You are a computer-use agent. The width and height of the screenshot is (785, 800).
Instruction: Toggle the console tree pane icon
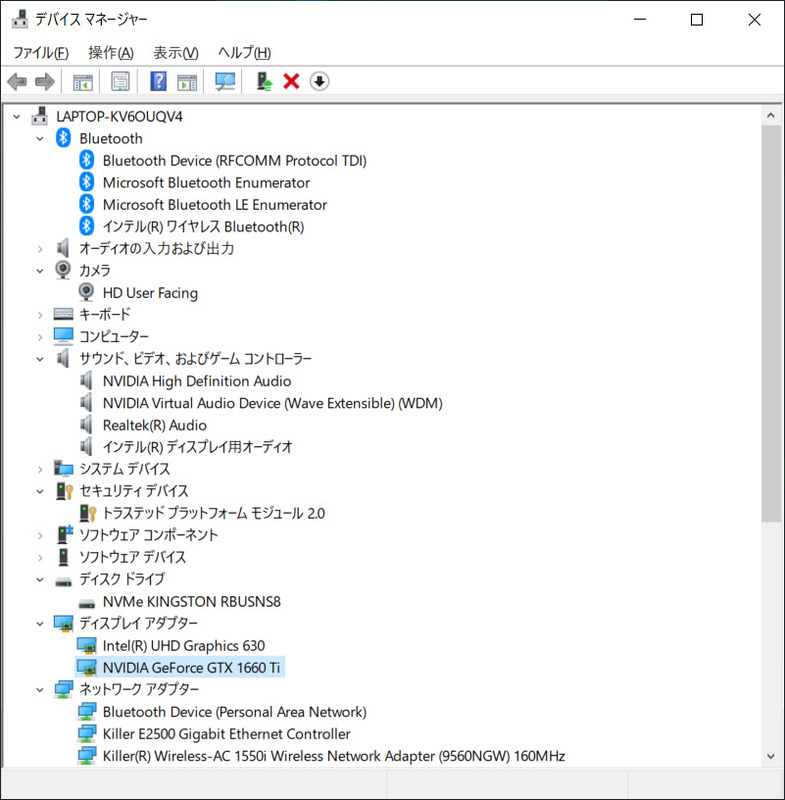pos(83,82)
